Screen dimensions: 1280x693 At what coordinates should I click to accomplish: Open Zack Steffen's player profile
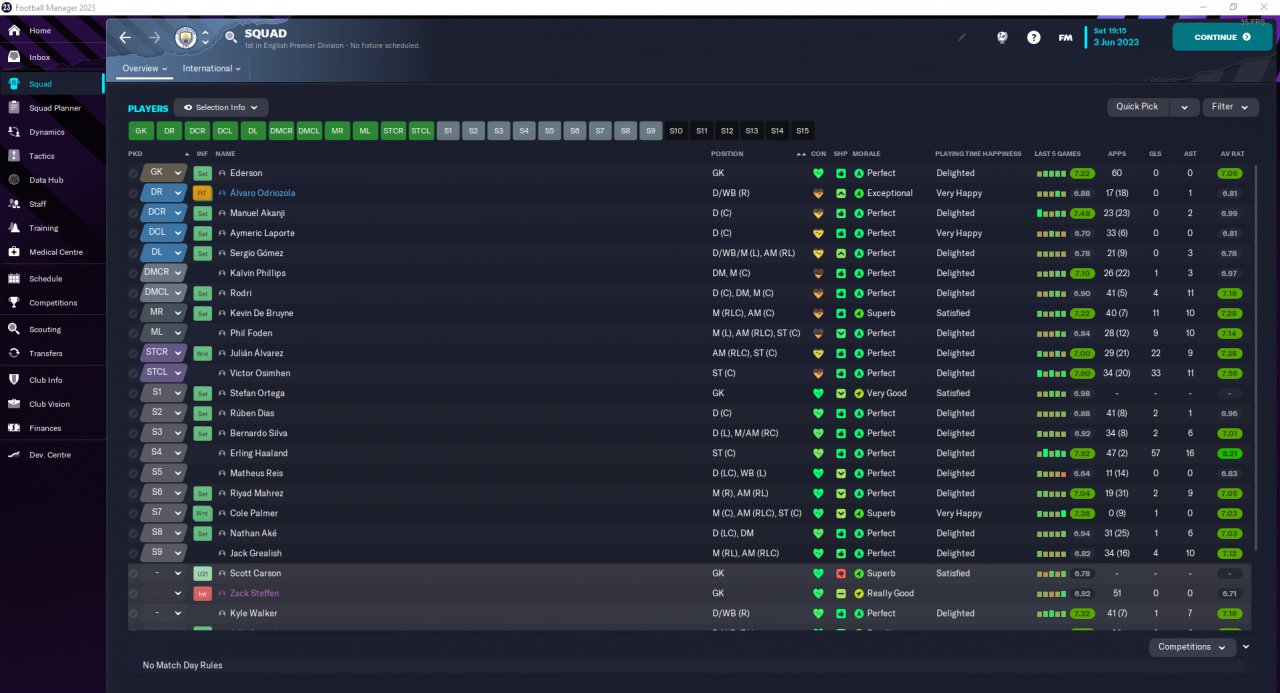[254, 593]
